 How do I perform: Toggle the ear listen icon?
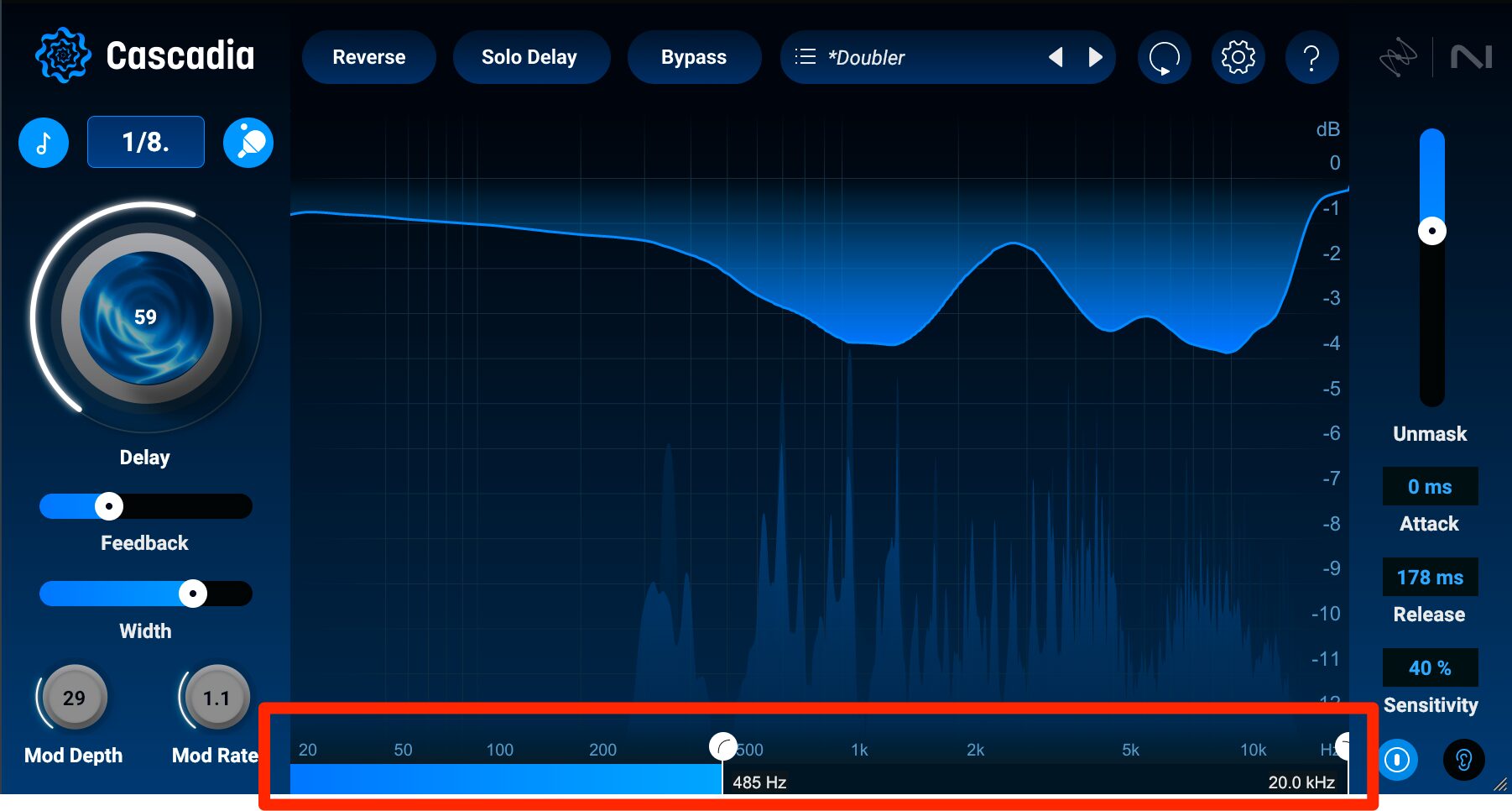coord(1463,760)
